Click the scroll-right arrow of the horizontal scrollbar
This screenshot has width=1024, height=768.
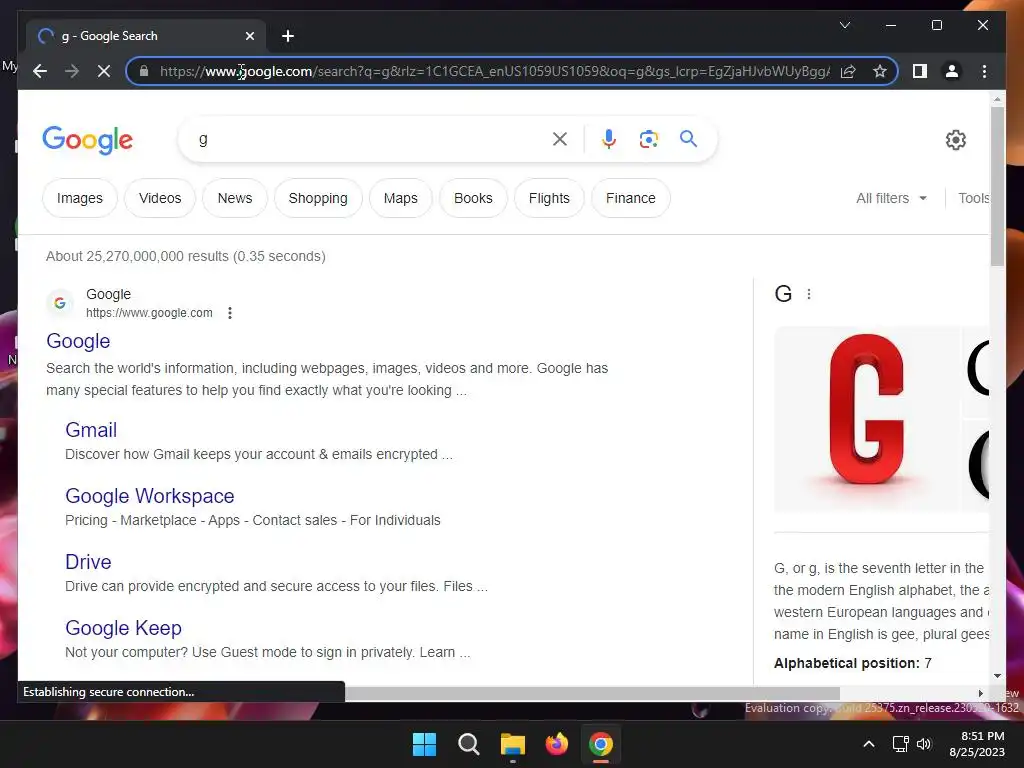[x=980, y=693]
